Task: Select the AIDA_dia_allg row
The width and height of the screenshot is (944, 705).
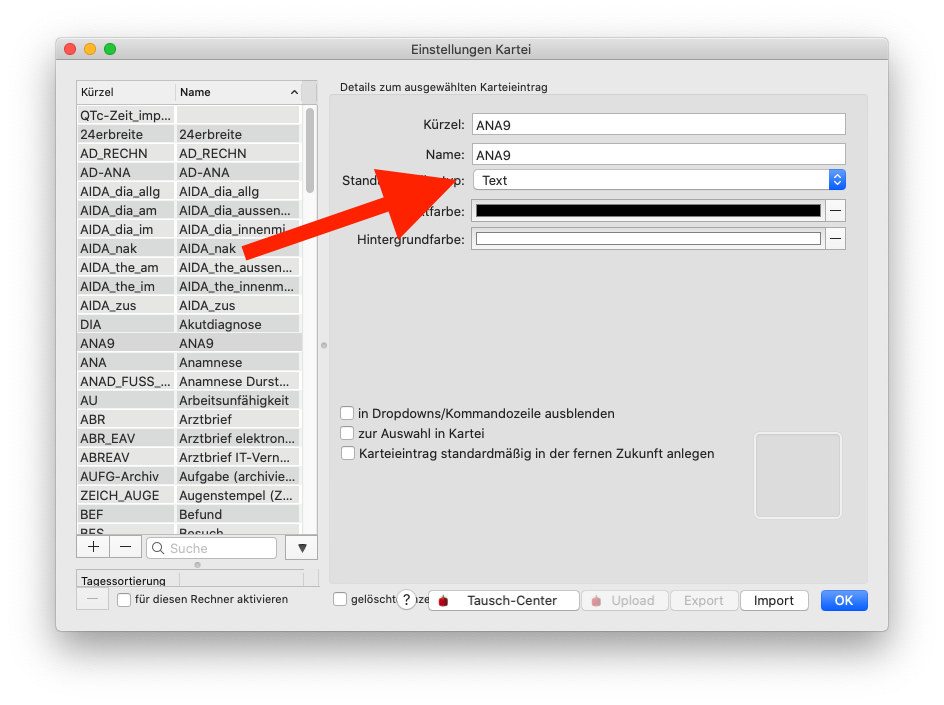Action: tap(188, 191)
